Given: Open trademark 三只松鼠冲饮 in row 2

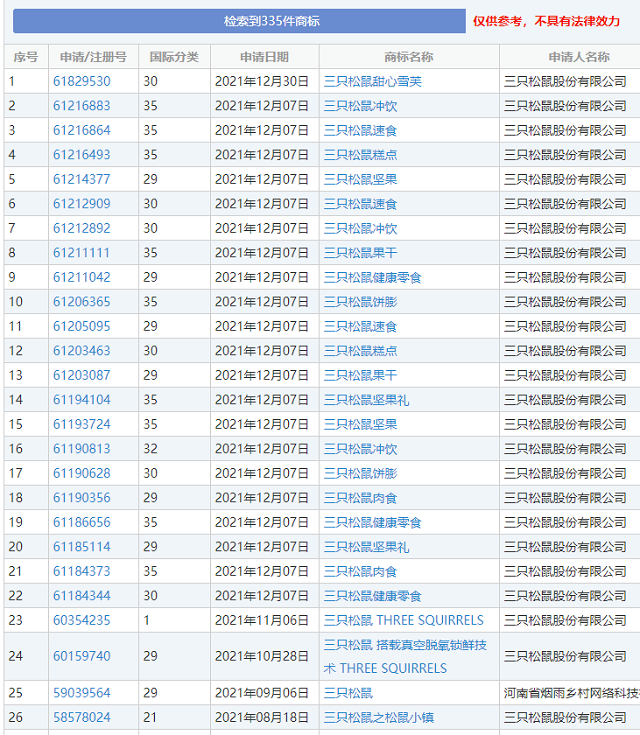Looking at the screenshot, I should [x=361, y=106].
